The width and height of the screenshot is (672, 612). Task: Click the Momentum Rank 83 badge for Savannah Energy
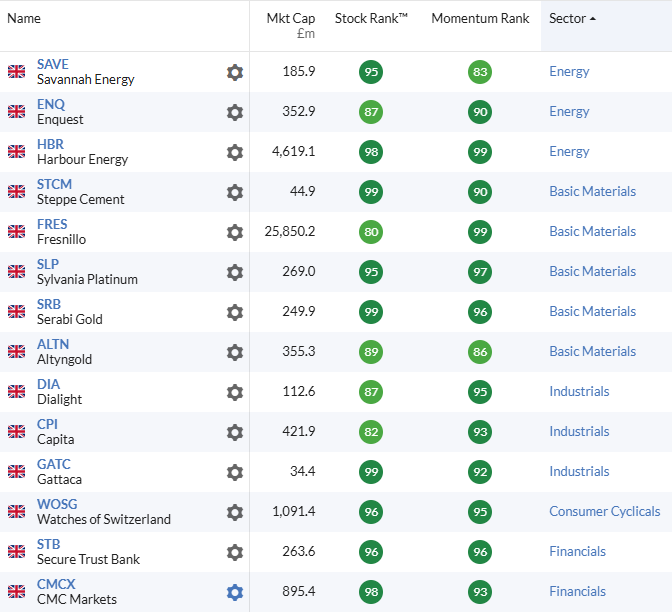coord(480,72)
